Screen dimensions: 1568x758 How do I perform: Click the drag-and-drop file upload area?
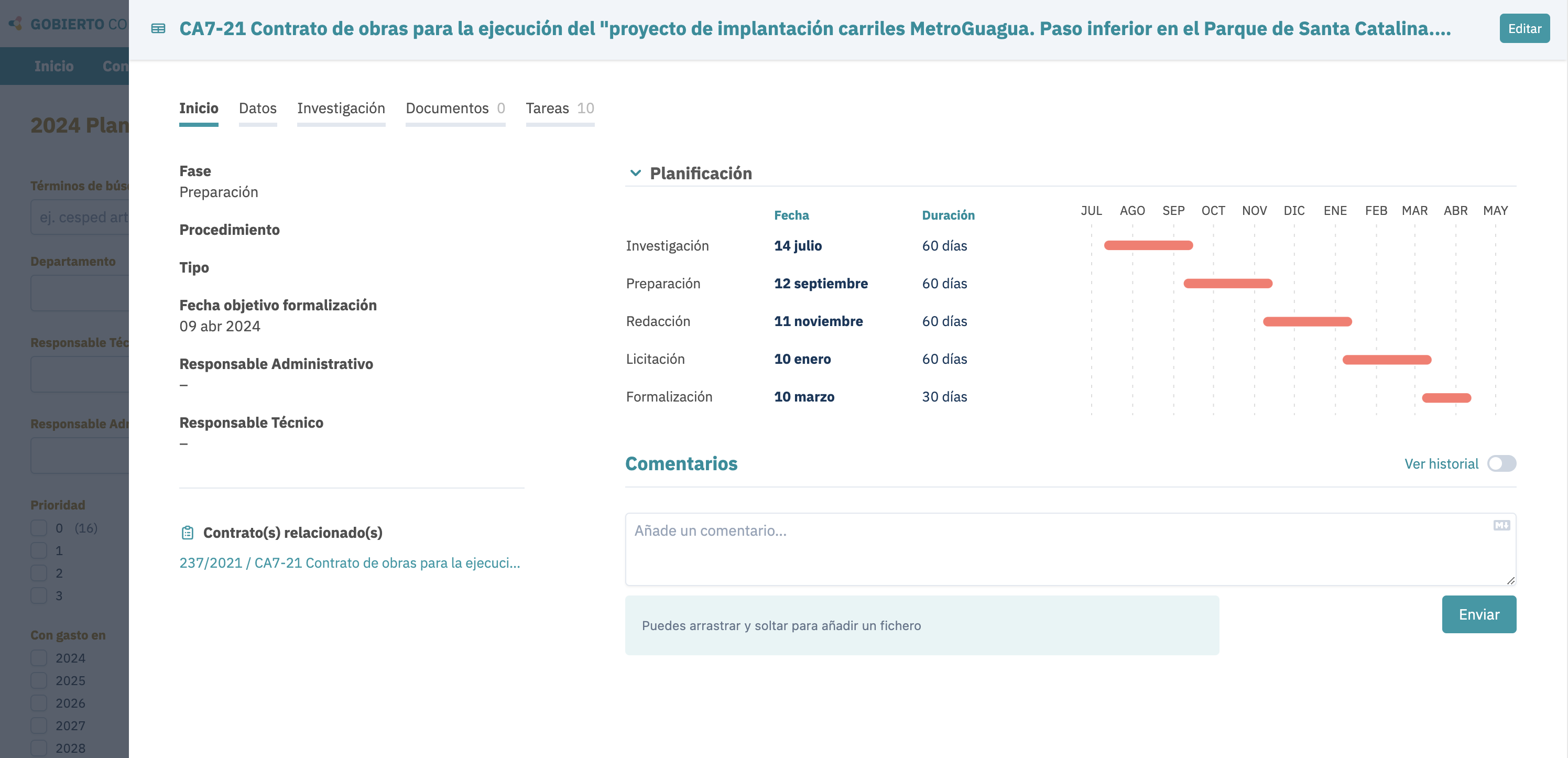(921, 625)
